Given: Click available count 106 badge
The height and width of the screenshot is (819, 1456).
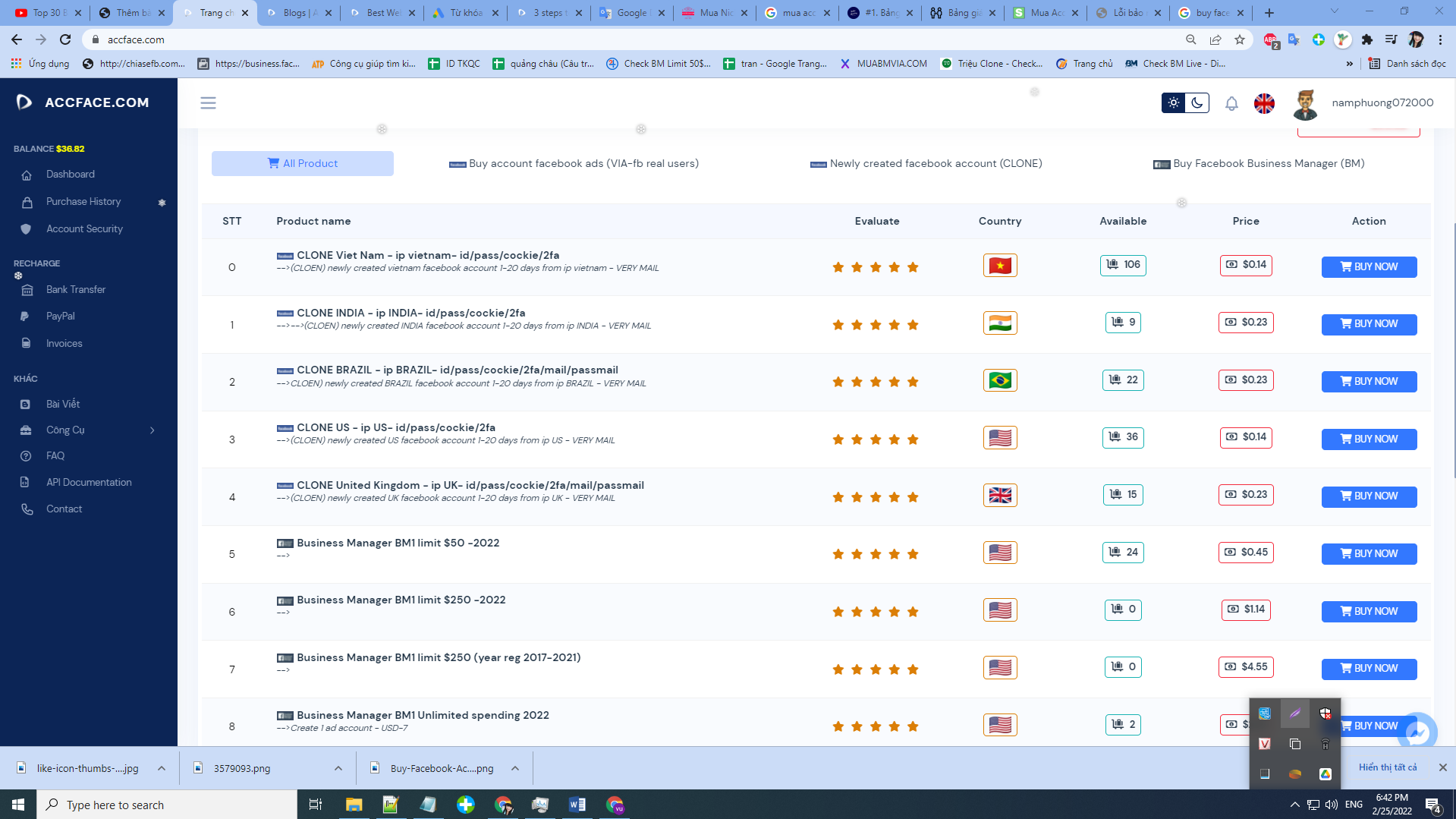Looking at the screenshot, I should pyautogui.click(x=1123, y=265).
